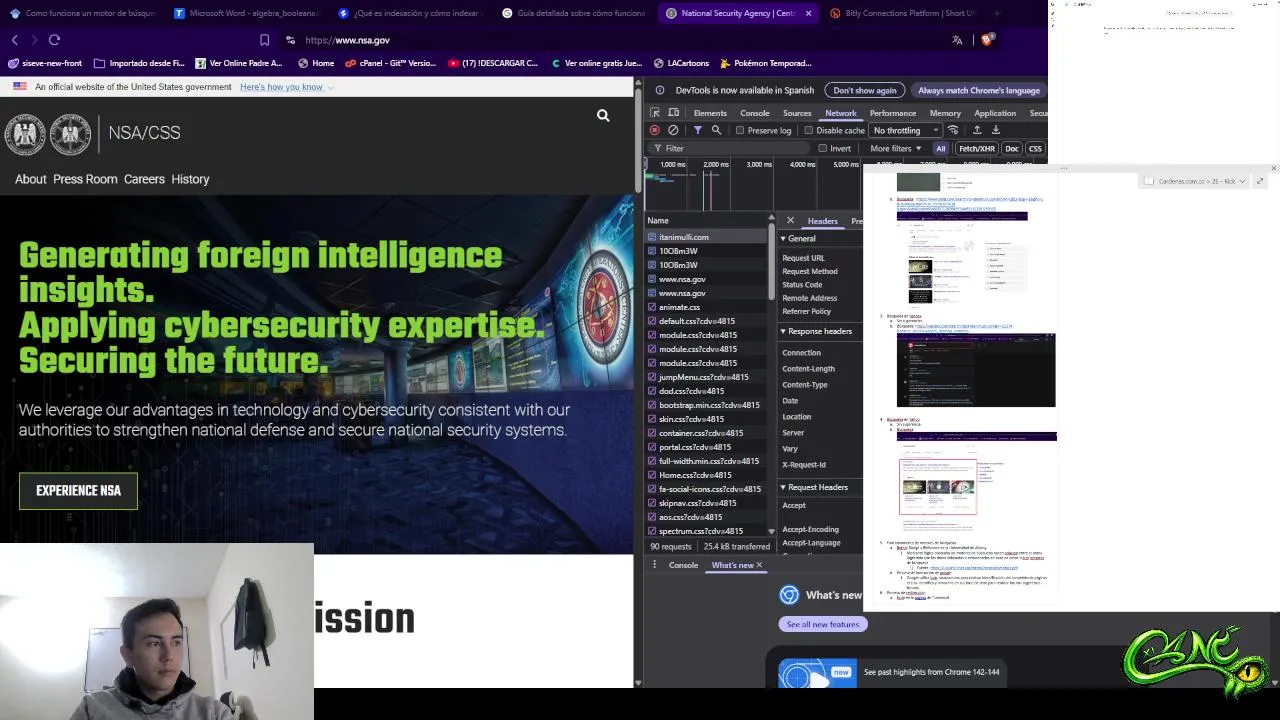Screen dimensions: 1280x720
Task: Click the Brave shields lion icon
Action: [x=987, y=40]
